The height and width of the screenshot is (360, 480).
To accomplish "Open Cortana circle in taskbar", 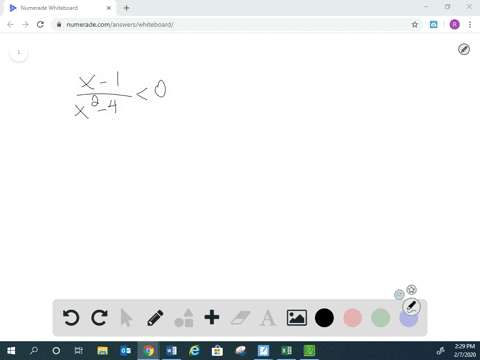I will pyautogui.click(x=56, y=351).
